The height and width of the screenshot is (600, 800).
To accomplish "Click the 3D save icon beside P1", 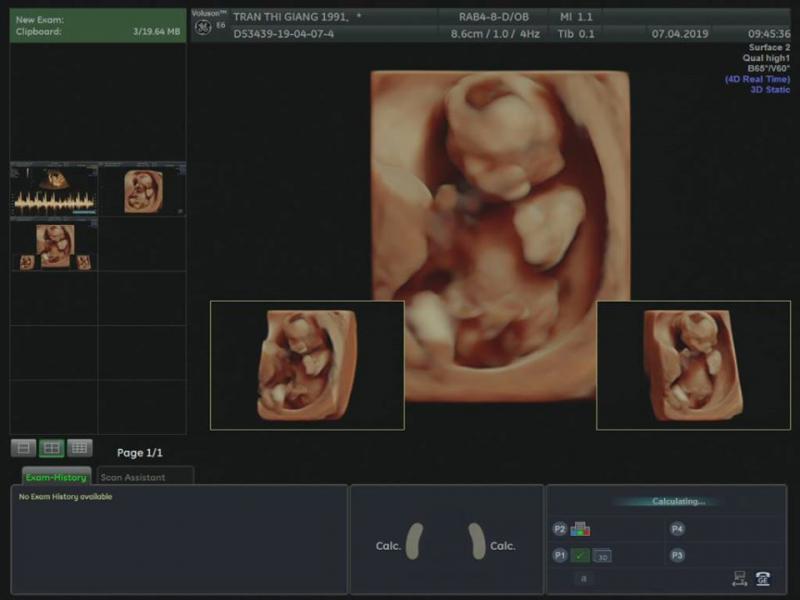I will point(602,556).
